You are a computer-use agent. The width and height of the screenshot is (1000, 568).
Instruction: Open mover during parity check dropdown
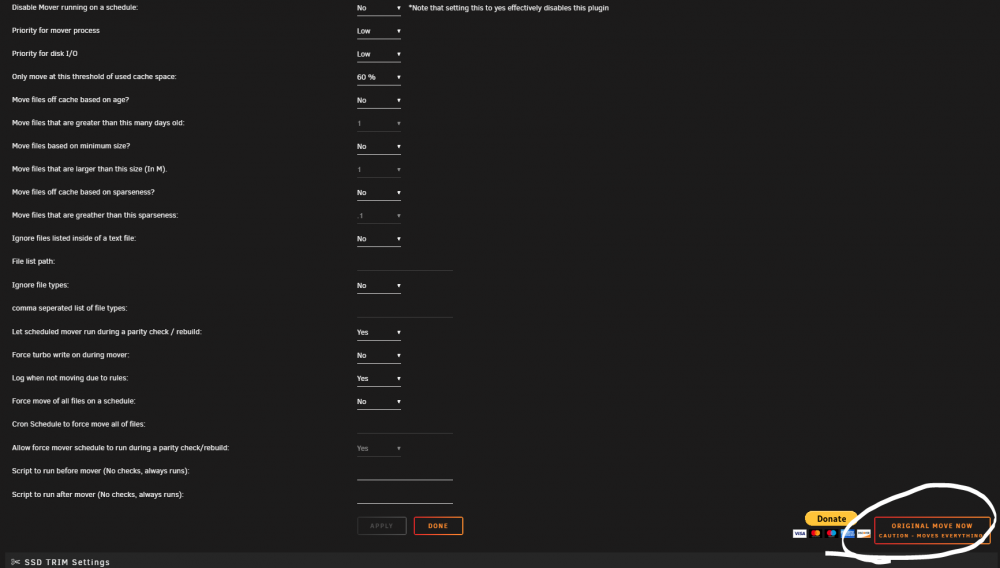(x=379, y=333)
